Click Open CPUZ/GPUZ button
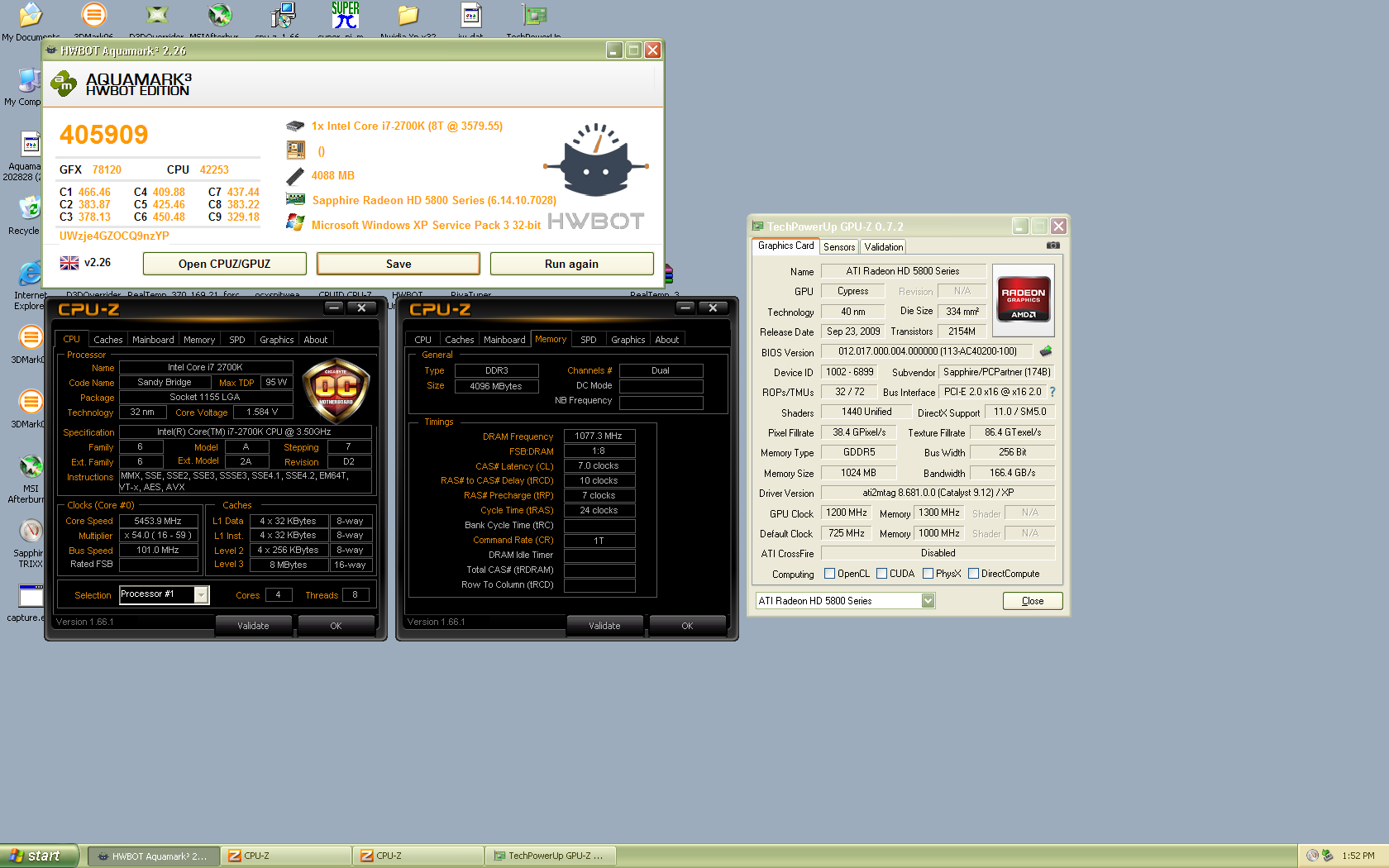This screenshot has width=1389, height=868. 225,264
